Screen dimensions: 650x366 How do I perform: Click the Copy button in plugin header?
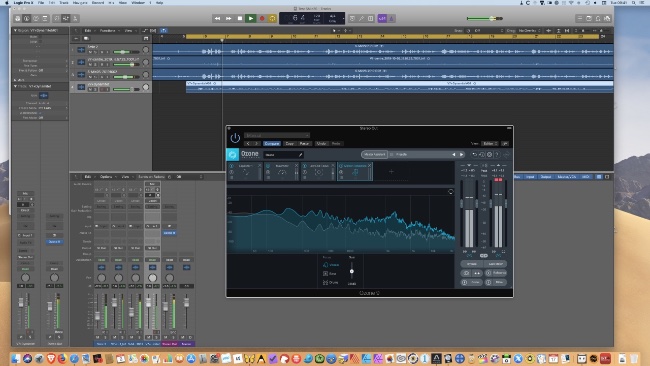[289, 143]
